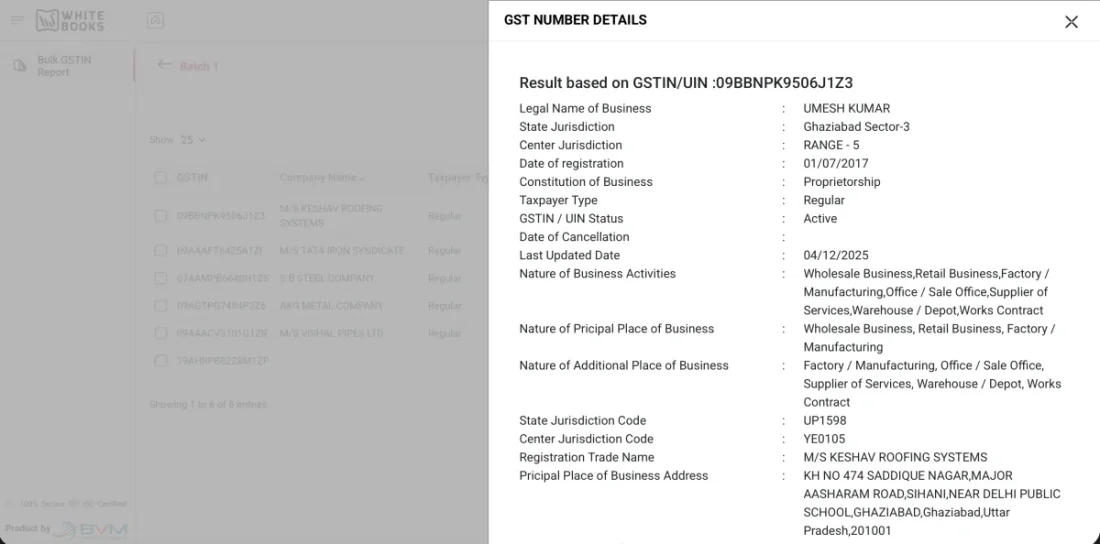Click company name M/S VISHAL PIPES LTD

click(331, 333)
